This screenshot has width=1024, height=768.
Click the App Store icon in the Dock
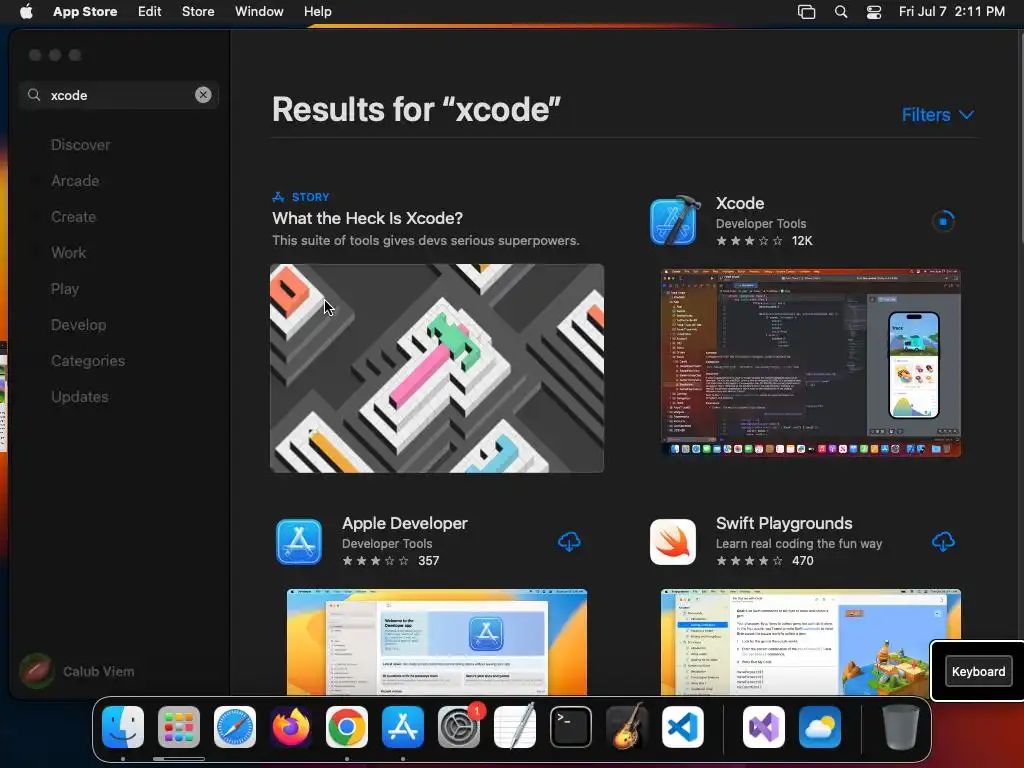click(x=403, y=727)
